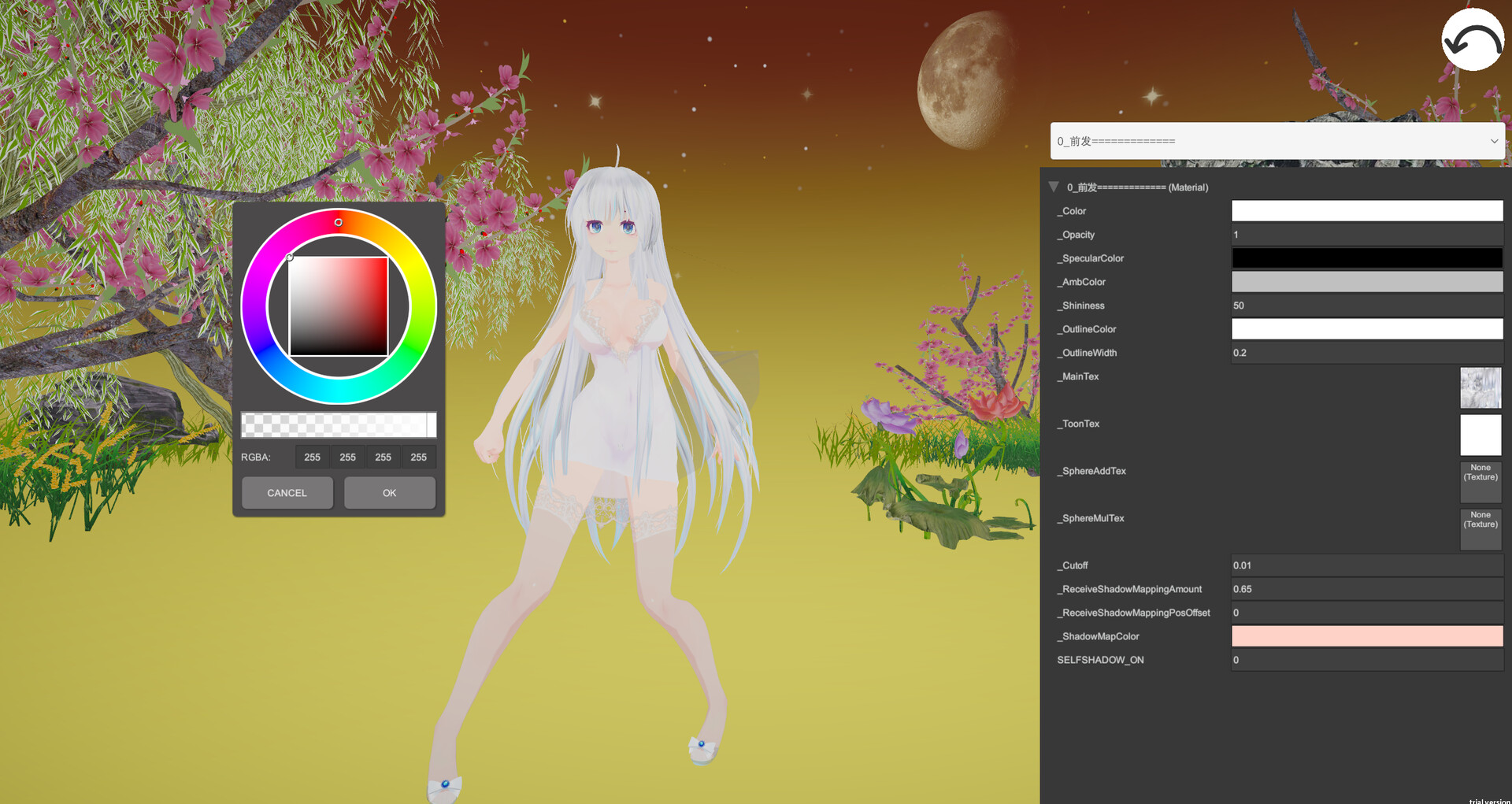Click the white _Color swatch
The image size is (1512, 804).
[x=1366, y=211]
